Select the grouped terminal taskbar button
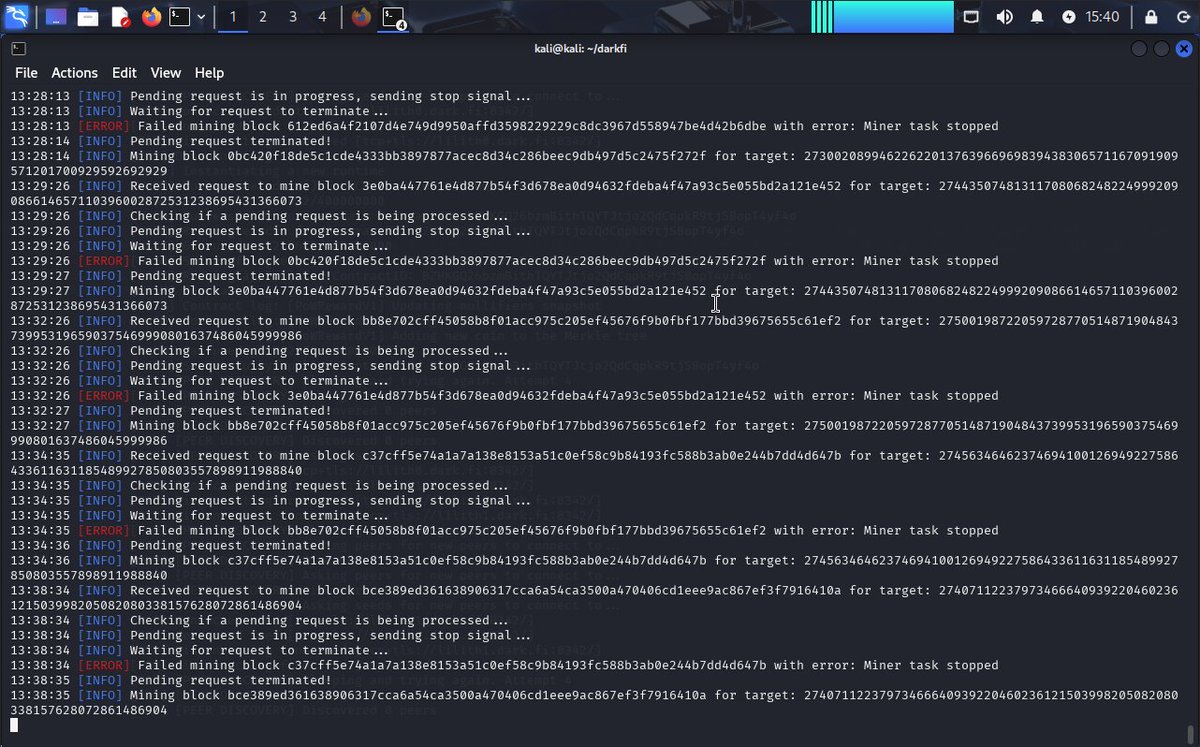Viewport: 1200px width, 747px height. 394,17
